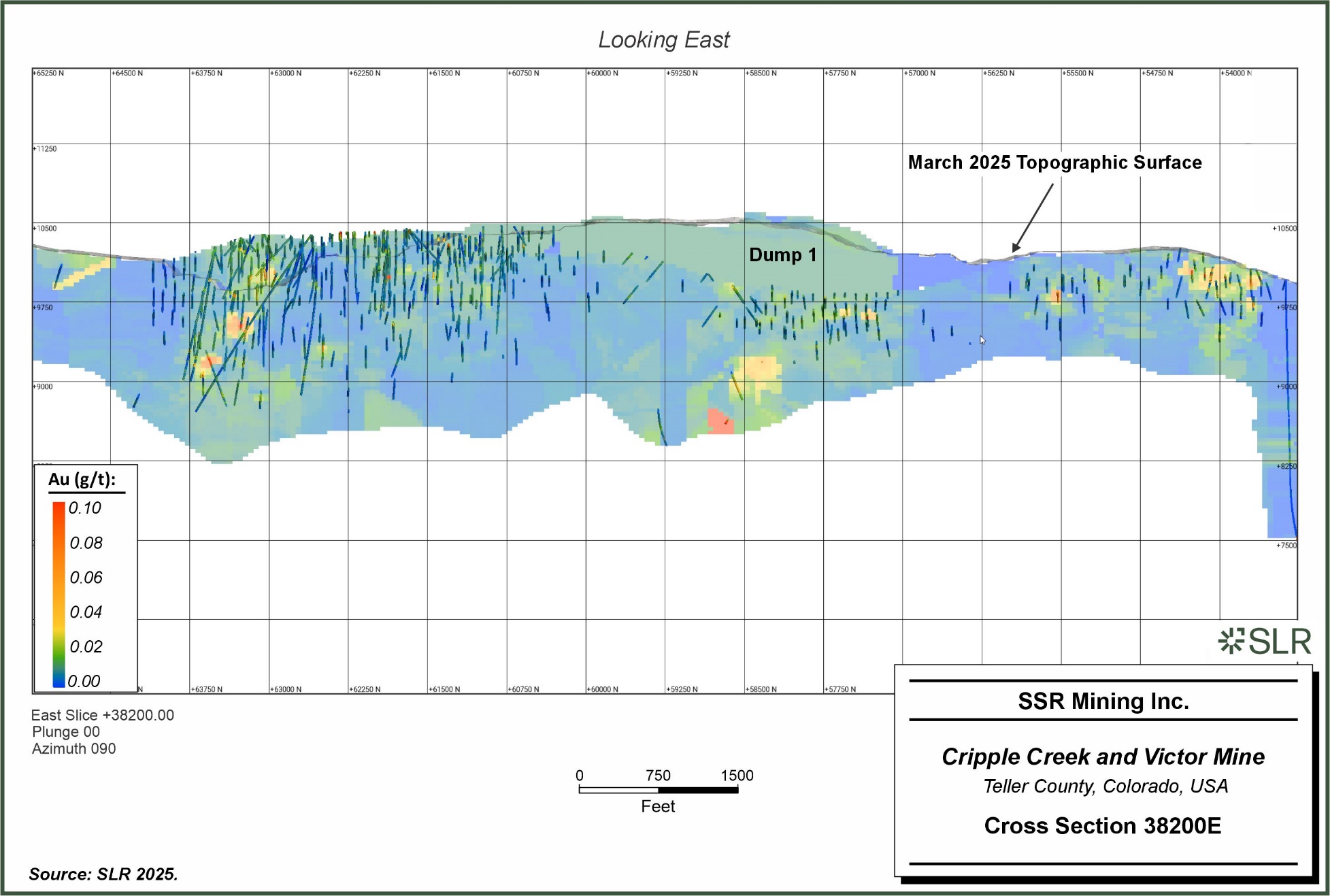Click the East Slice +38200.00 text
The image size is (1330, 896).
pos(103,715)
